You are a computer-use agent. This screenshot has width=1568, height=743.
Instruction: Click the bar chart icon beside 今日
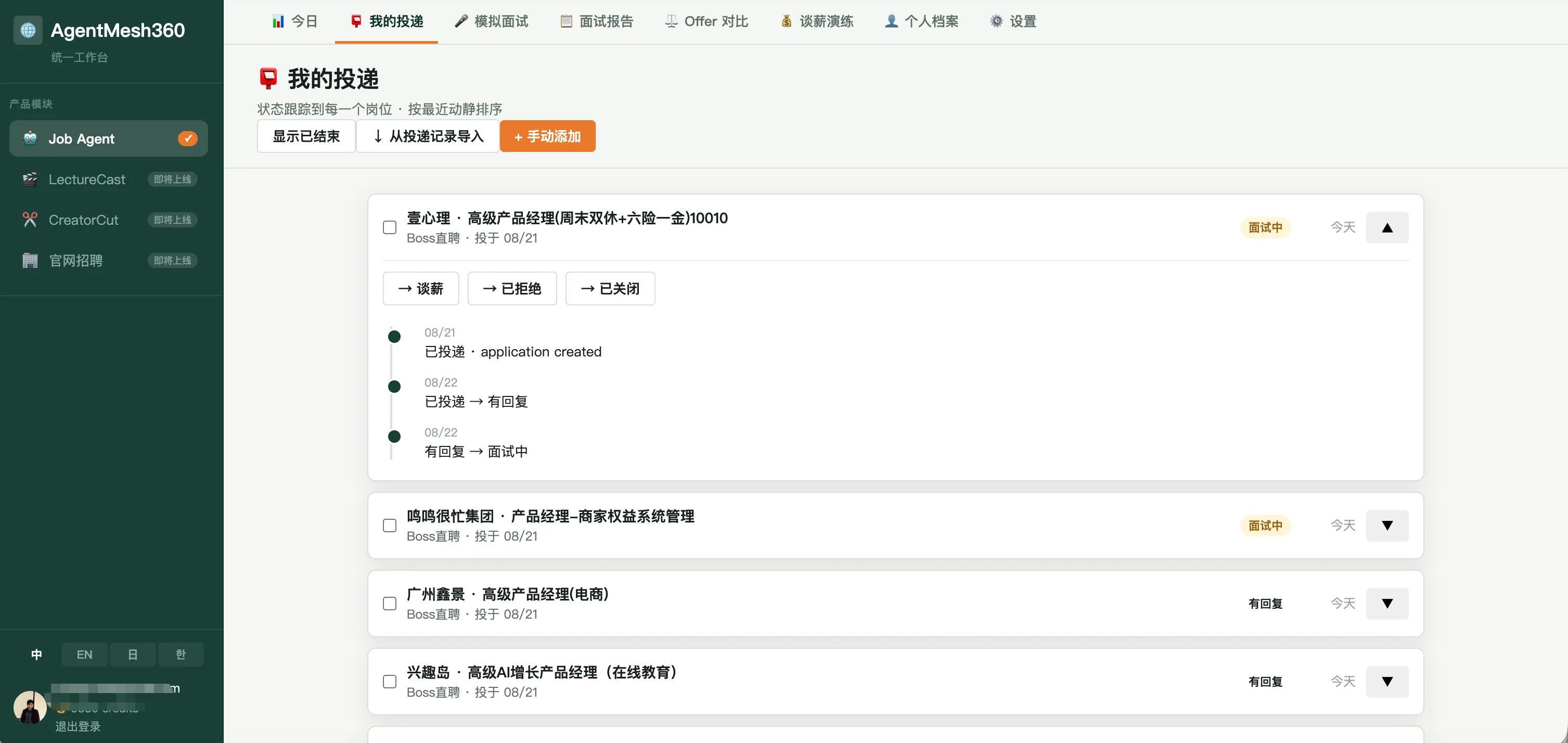tap(278, 21)
